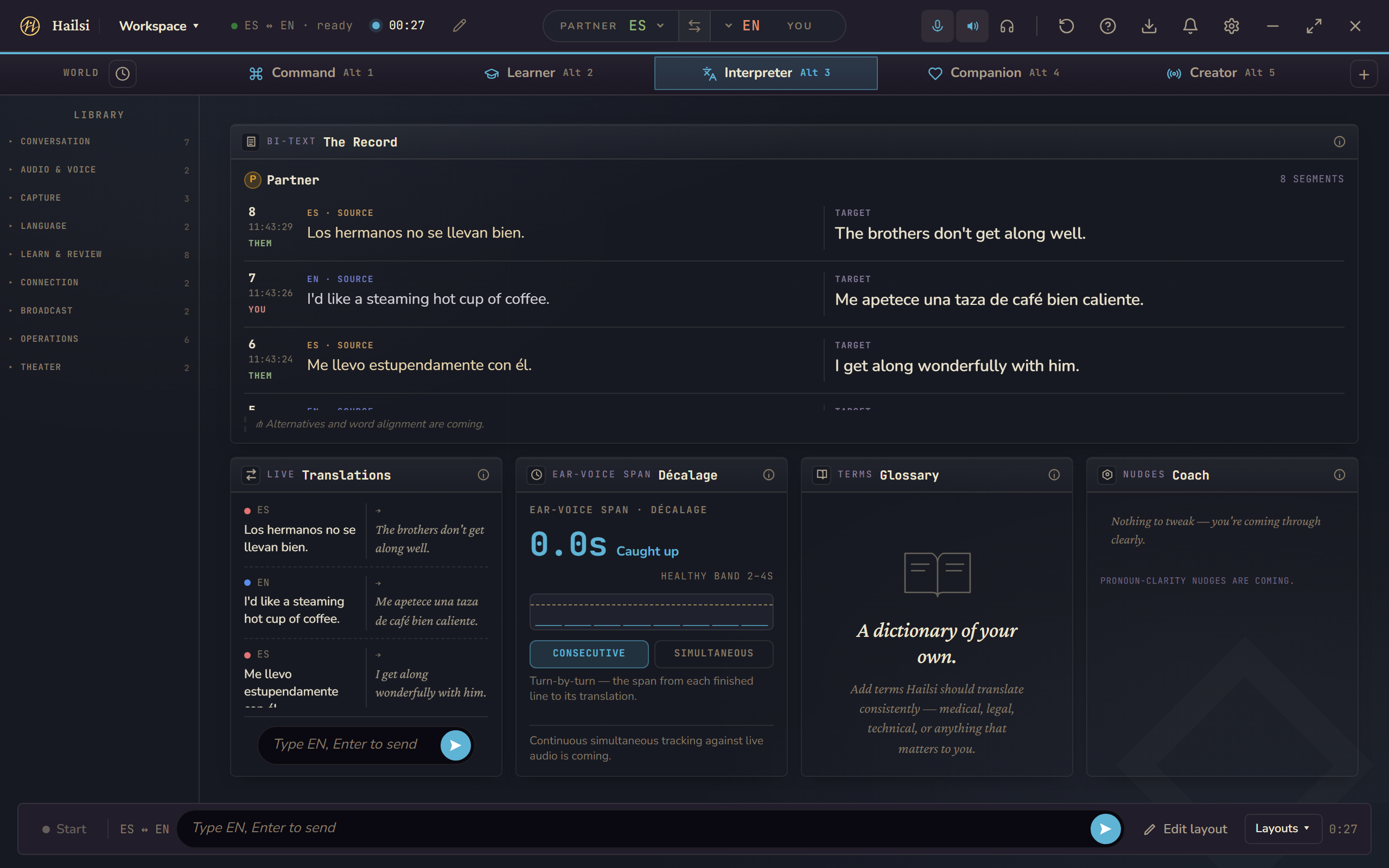Expand the Connection library section
The height and width of the screenshot is (868, 1389).
[x=99, y=283]
